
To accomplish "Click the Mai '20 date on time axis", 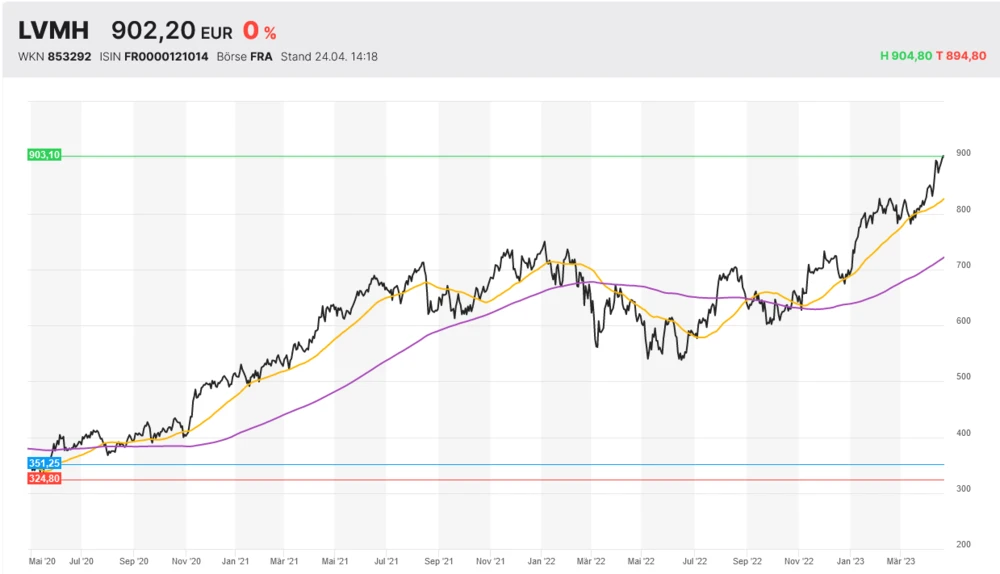I will click(44, 563).
